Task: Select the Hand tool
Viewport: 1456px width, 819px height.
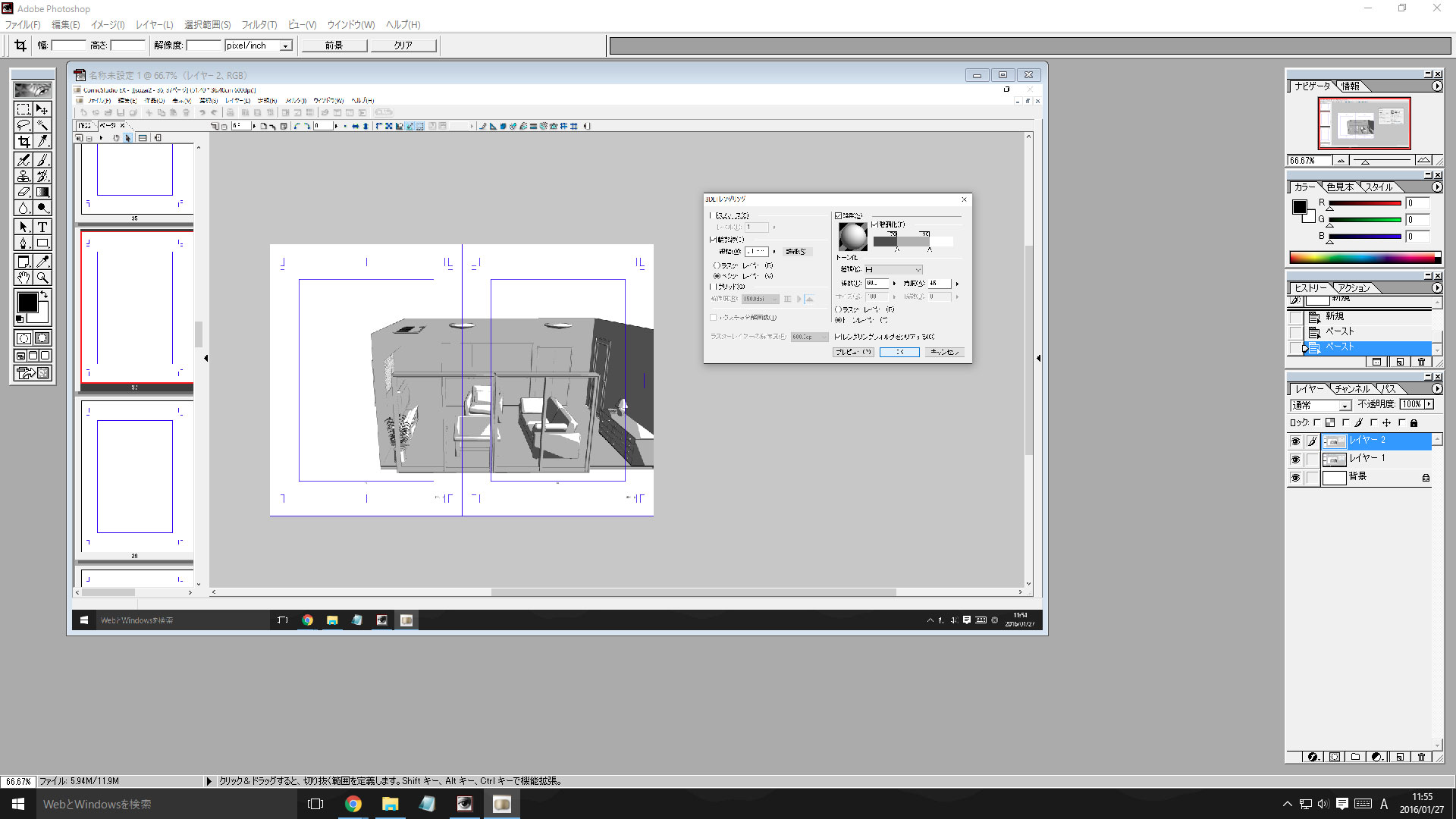Action: pyautogui.click(x=24, y=278)
